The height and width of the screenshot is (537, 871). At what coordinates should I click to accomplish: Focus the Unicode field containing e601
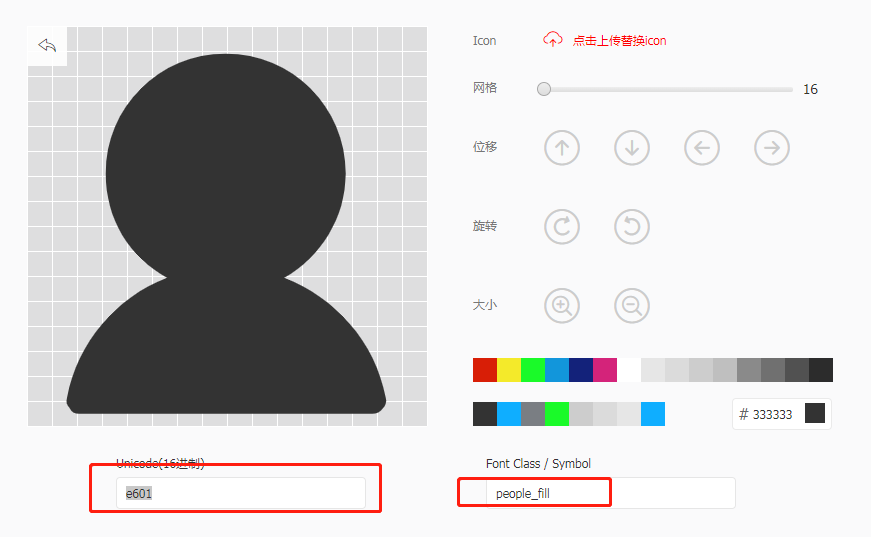tap(241, 493)
